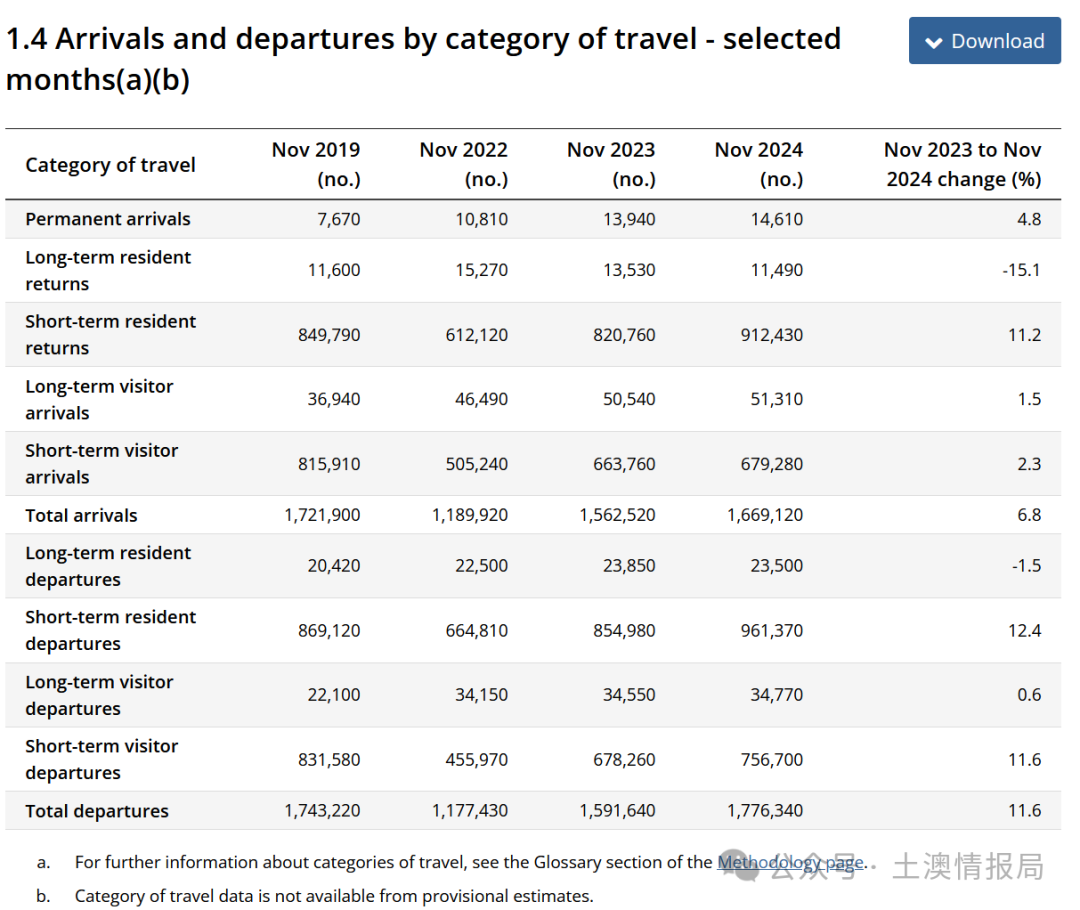The image size is (1080, 910).
Task: Click the Nov 2023 column header
Action: (611, 164)
